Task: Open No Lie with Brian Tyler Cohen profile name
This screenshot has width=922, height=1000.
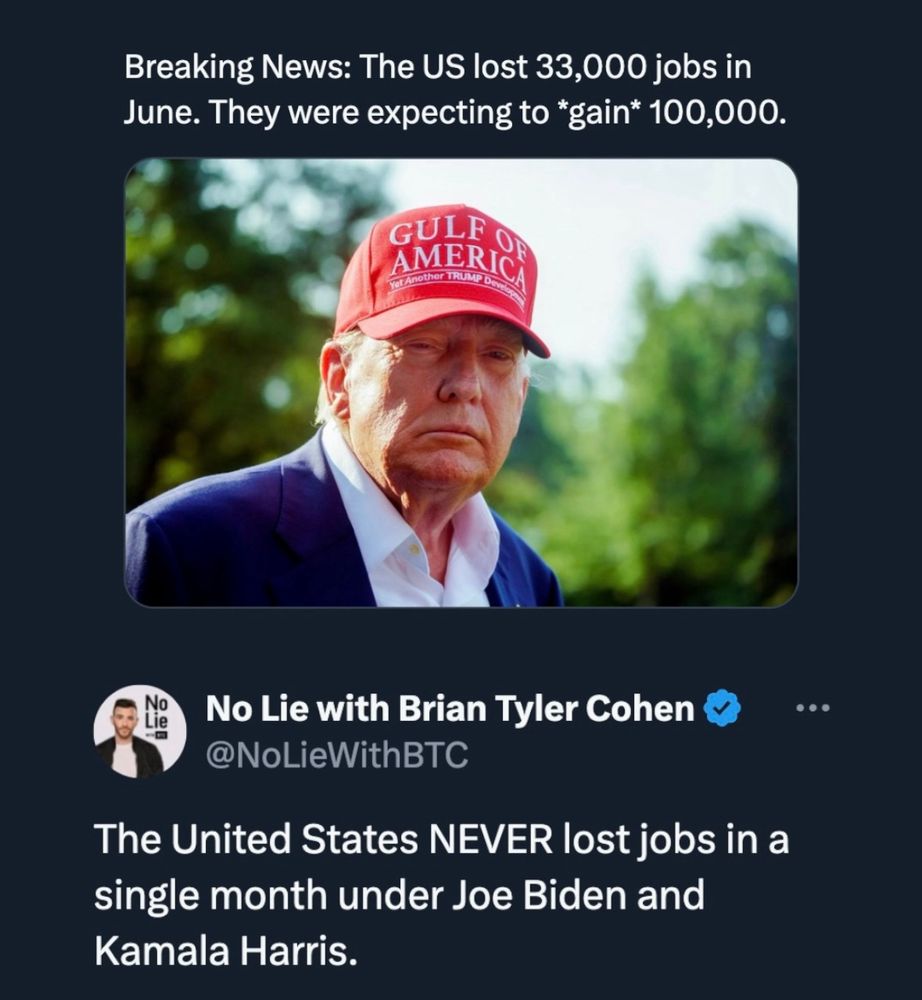Action: [x=449, y=709]
